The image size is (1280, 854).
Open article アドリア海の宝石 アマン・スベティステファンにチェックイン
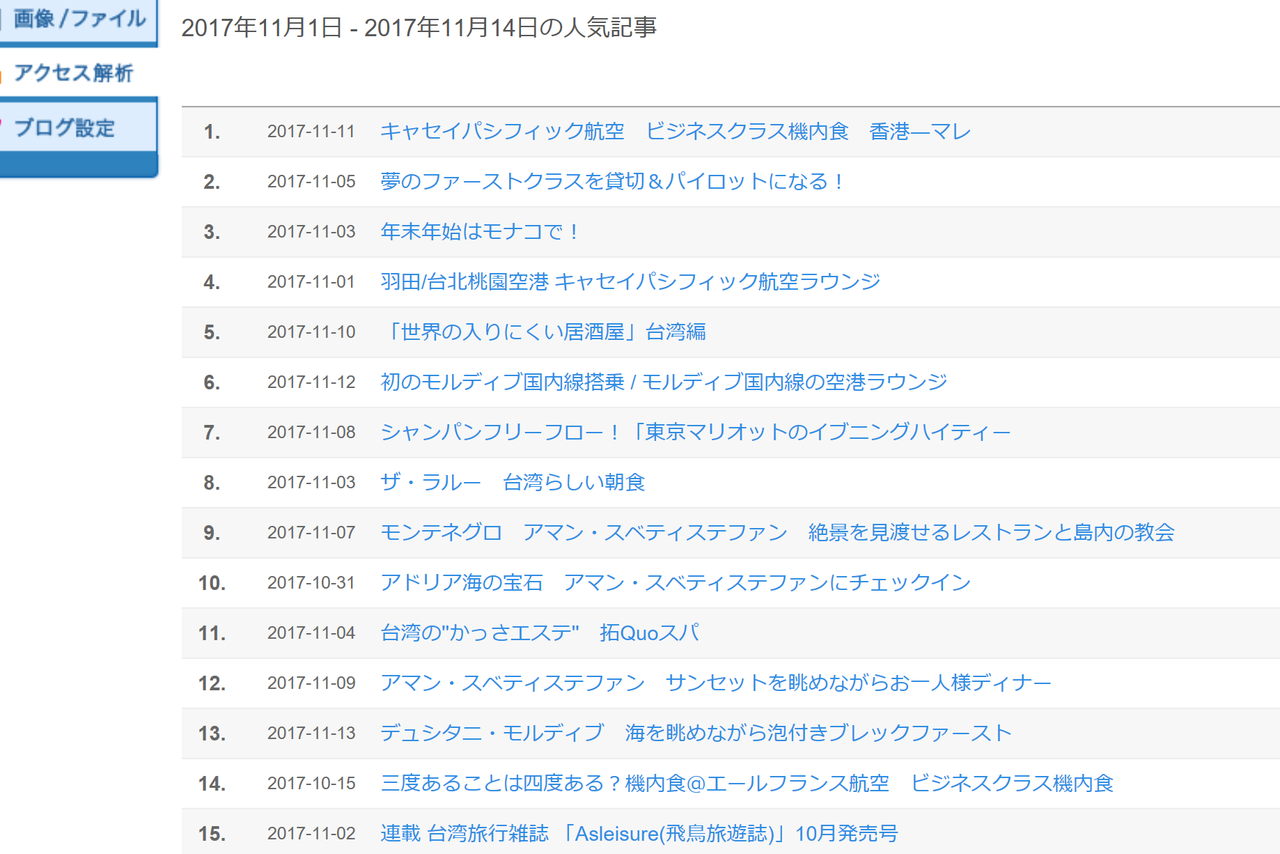(675, 582)
